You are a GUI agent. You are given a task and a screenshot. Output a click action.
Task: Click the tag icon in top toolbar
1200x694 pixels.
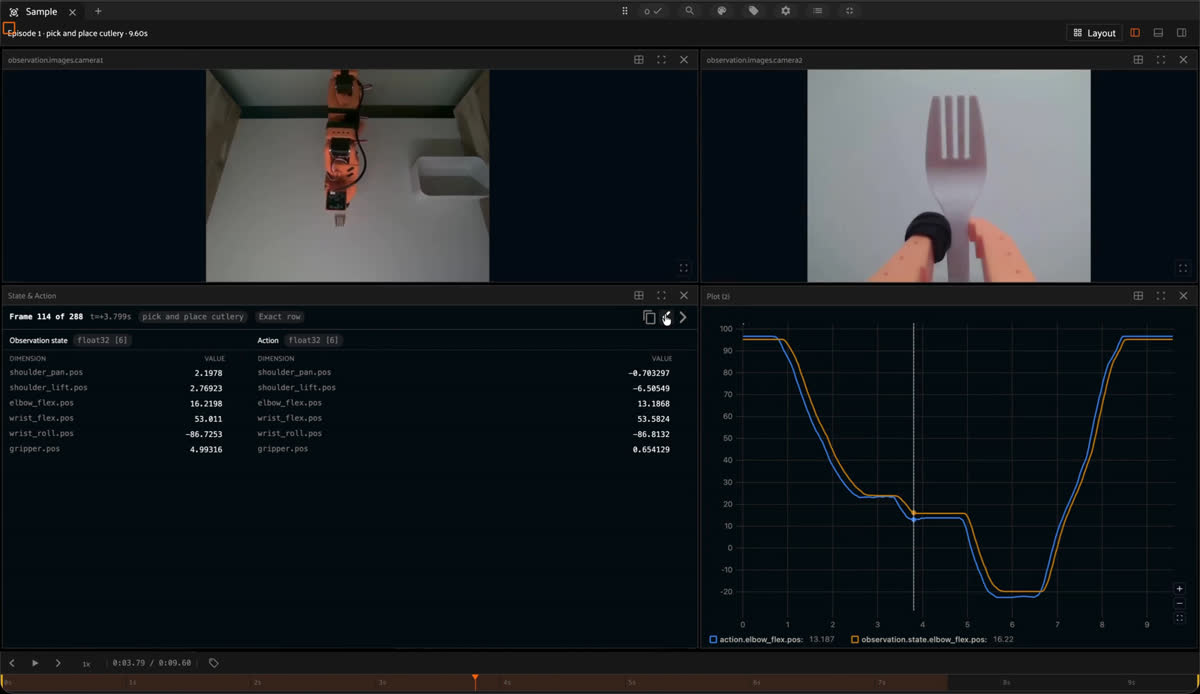pos(753,11)
